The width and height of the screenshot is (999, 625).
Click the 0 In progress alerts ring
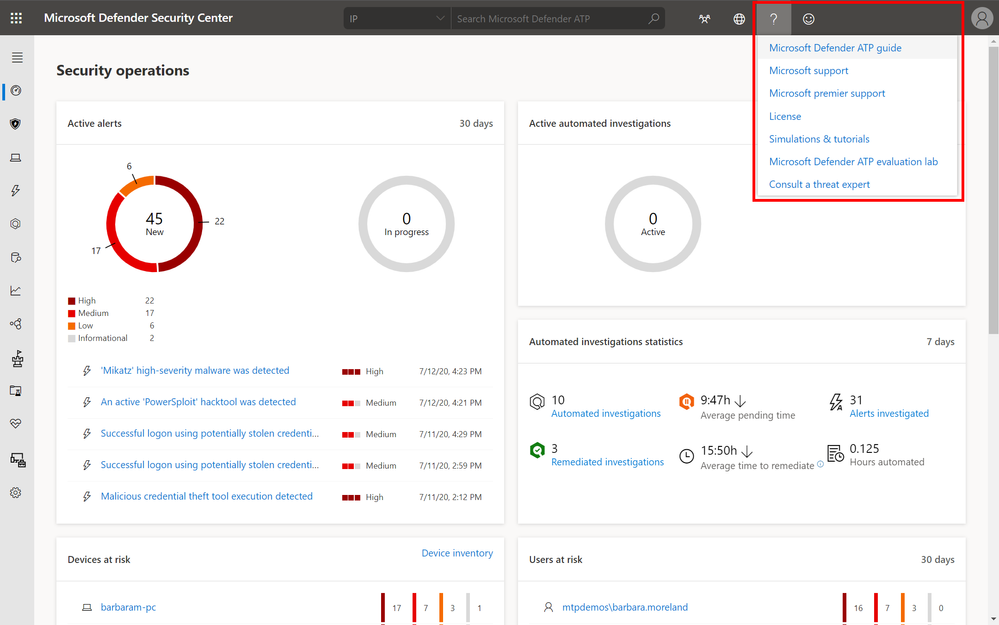[x=406, y=224]
